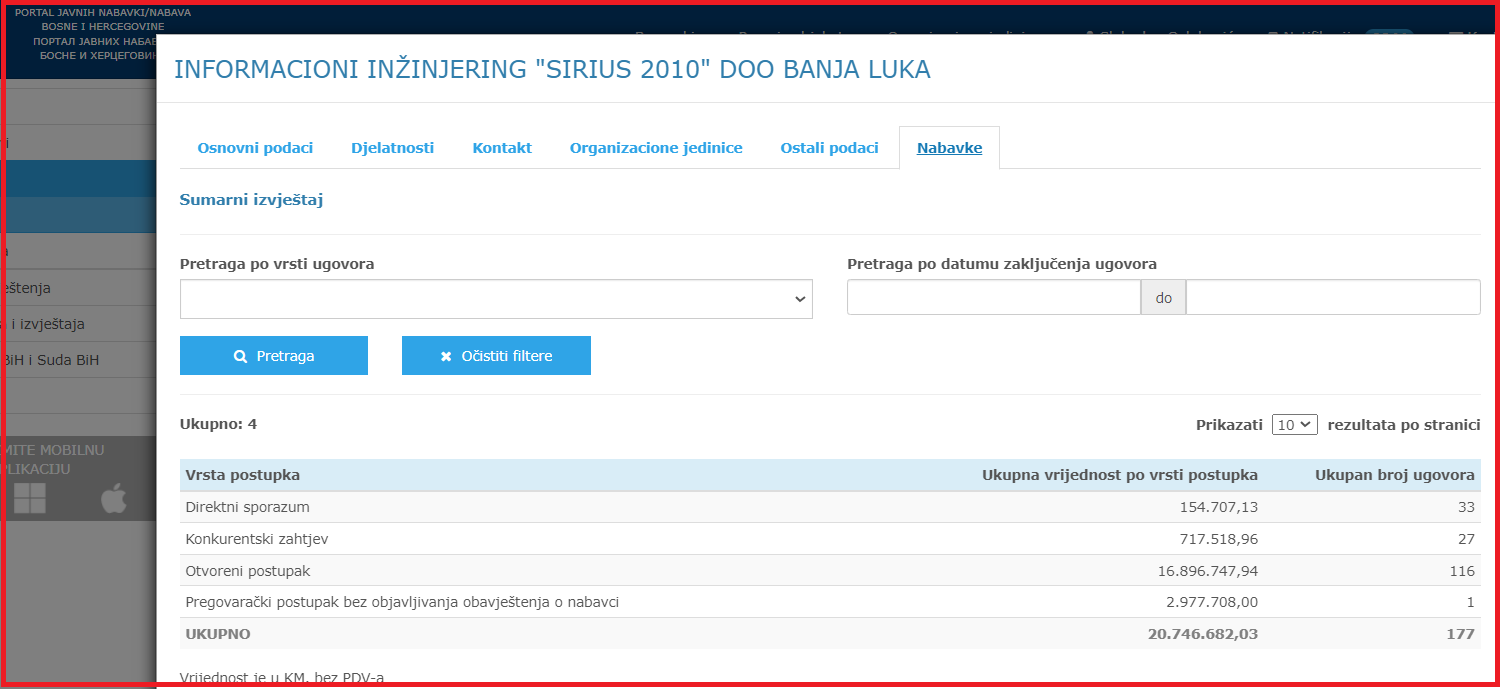Go to the Ostali podaci tab
This screenshot has width=1500, height=689.
click(x=829, y=148)
